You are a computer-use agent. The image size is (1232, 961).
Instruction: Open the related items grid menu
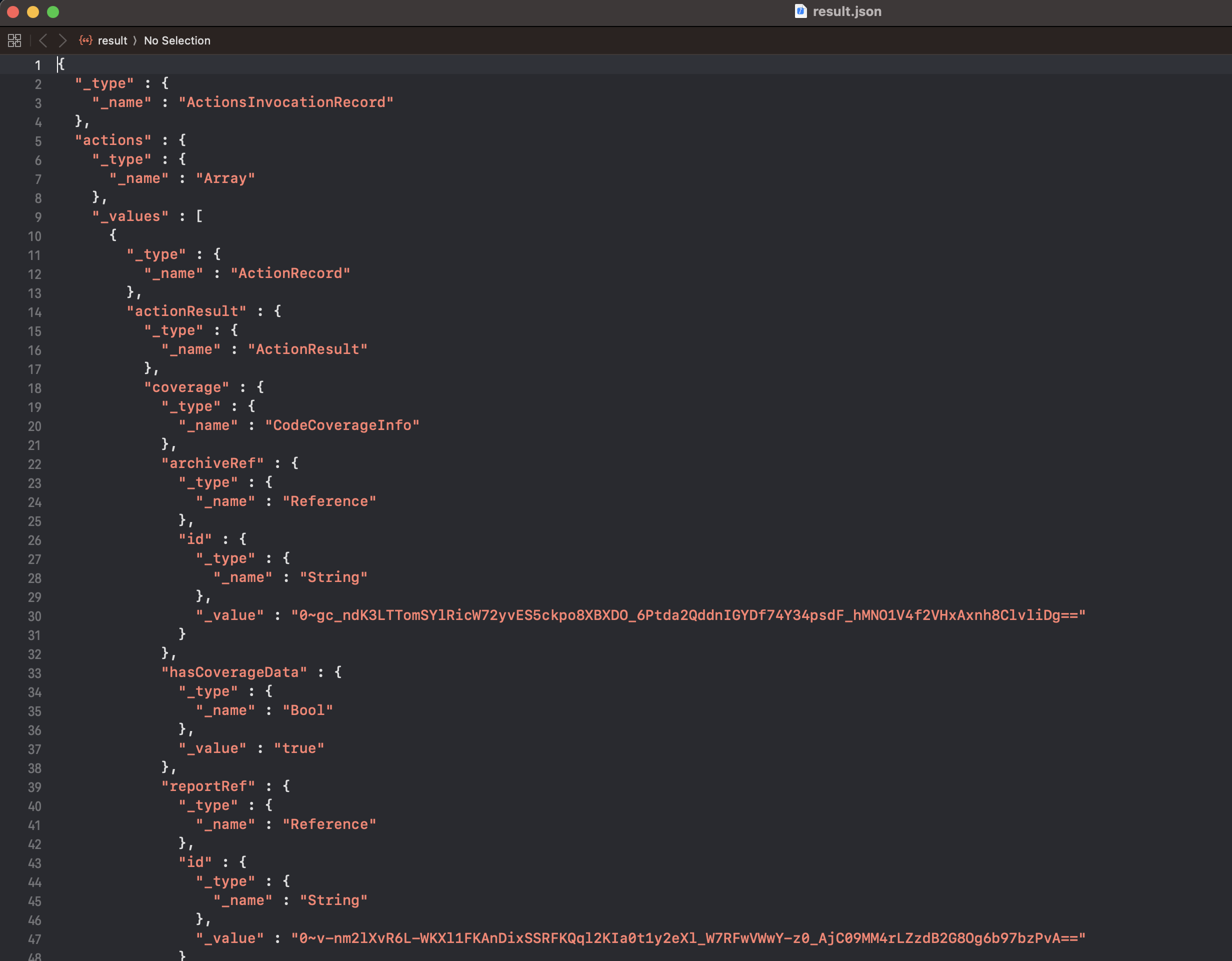[x=14, y=40]
